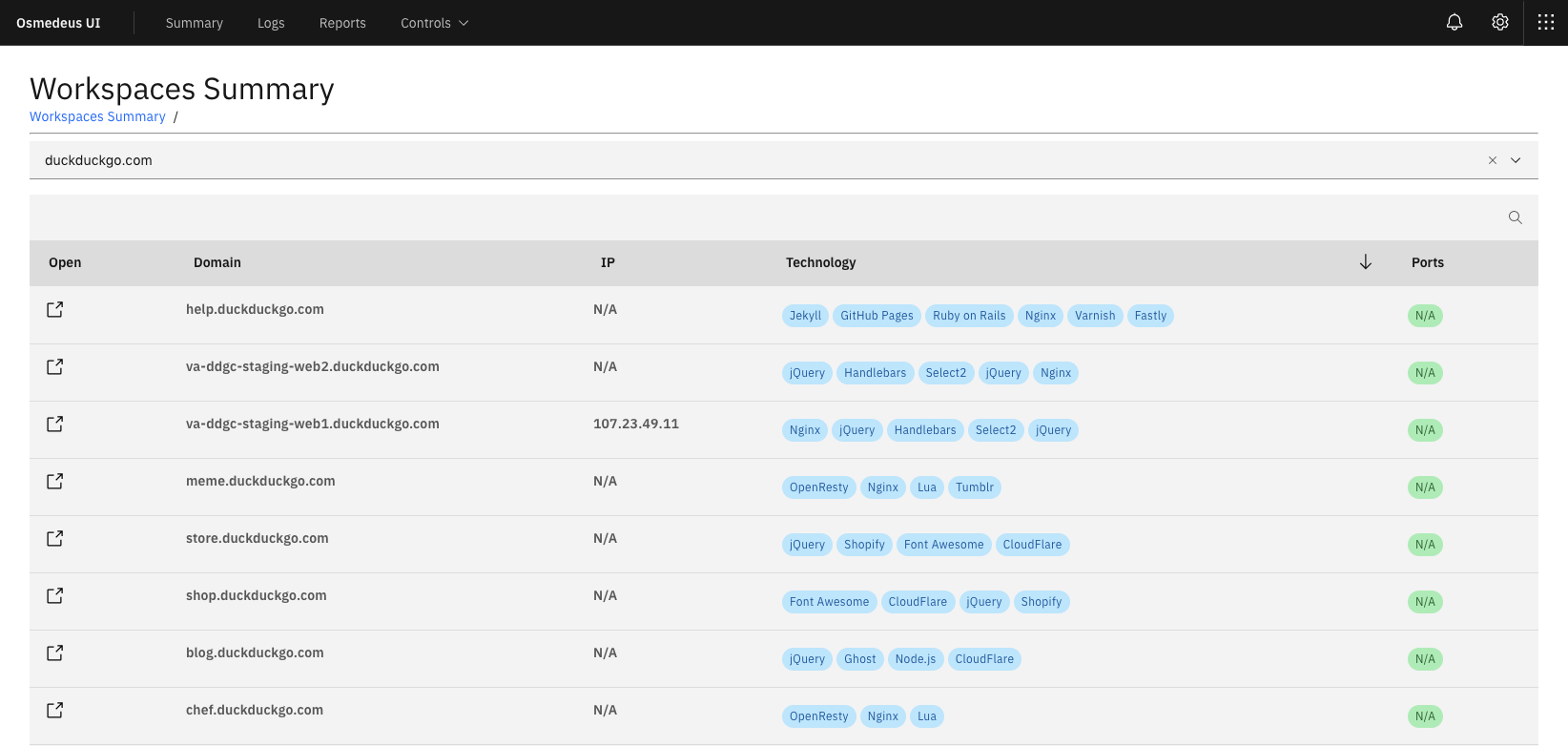Open help.duckduckgo.com external link icon

(55, 309)
